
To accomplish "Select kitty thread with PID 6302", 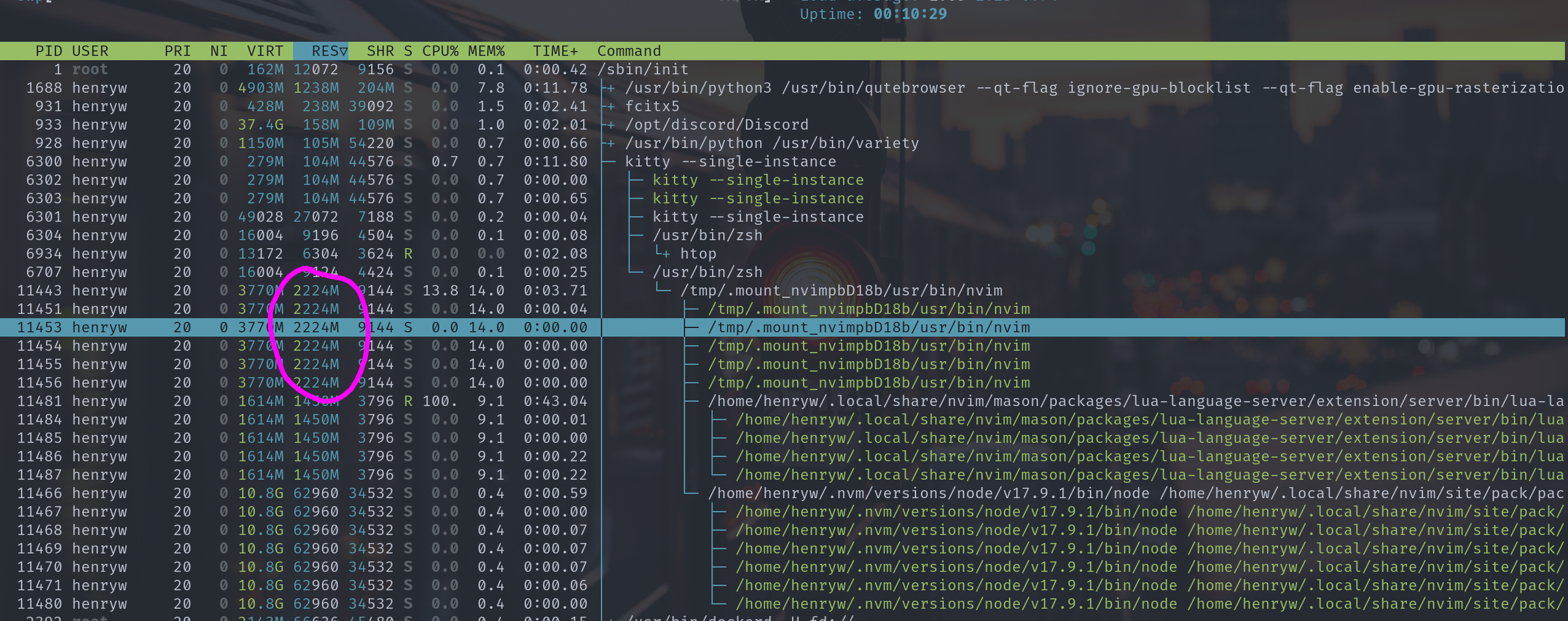I will click(x=782, y=180).
